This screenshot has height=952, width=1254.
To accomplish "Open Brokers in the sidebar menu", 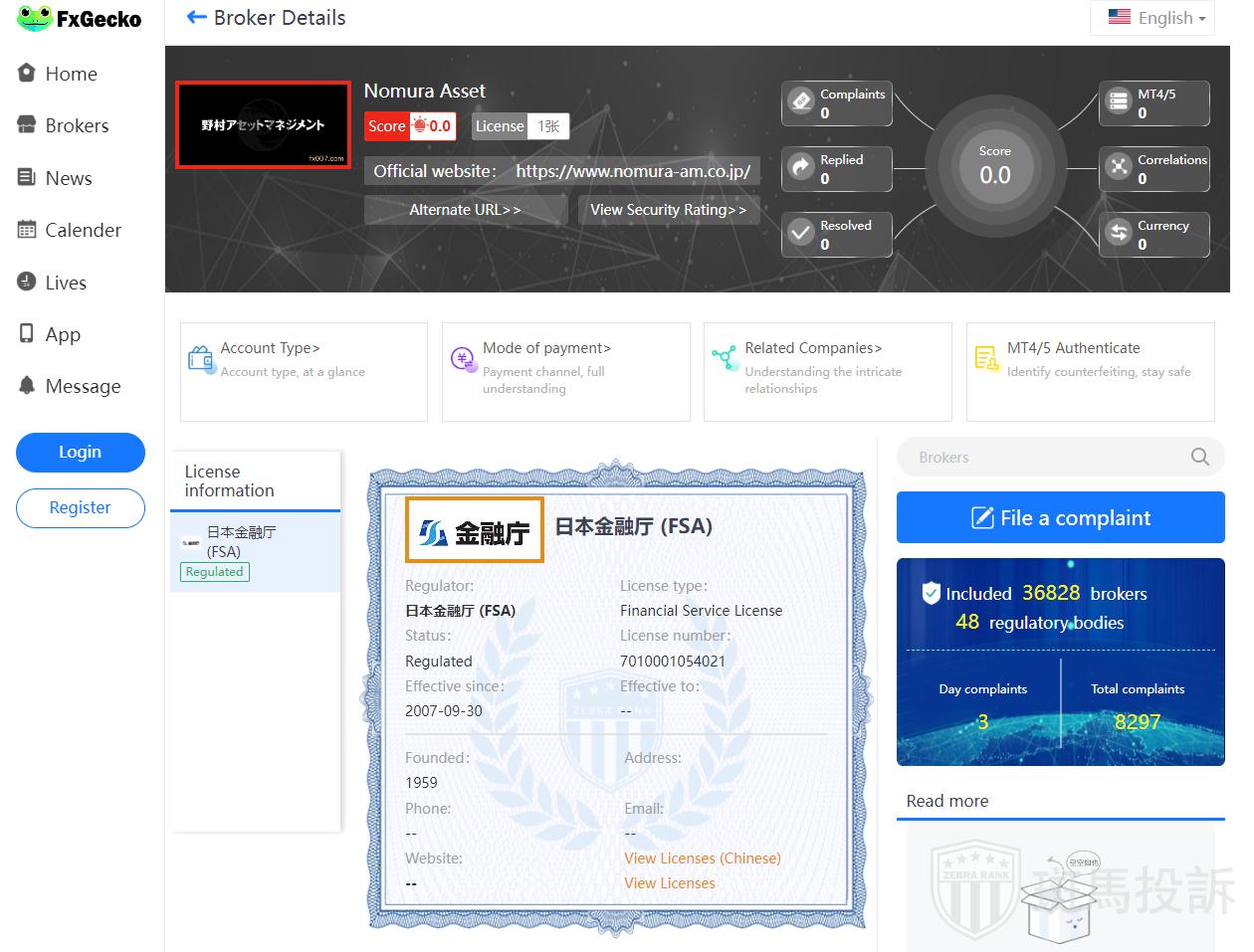I will (x=77, y=125).
